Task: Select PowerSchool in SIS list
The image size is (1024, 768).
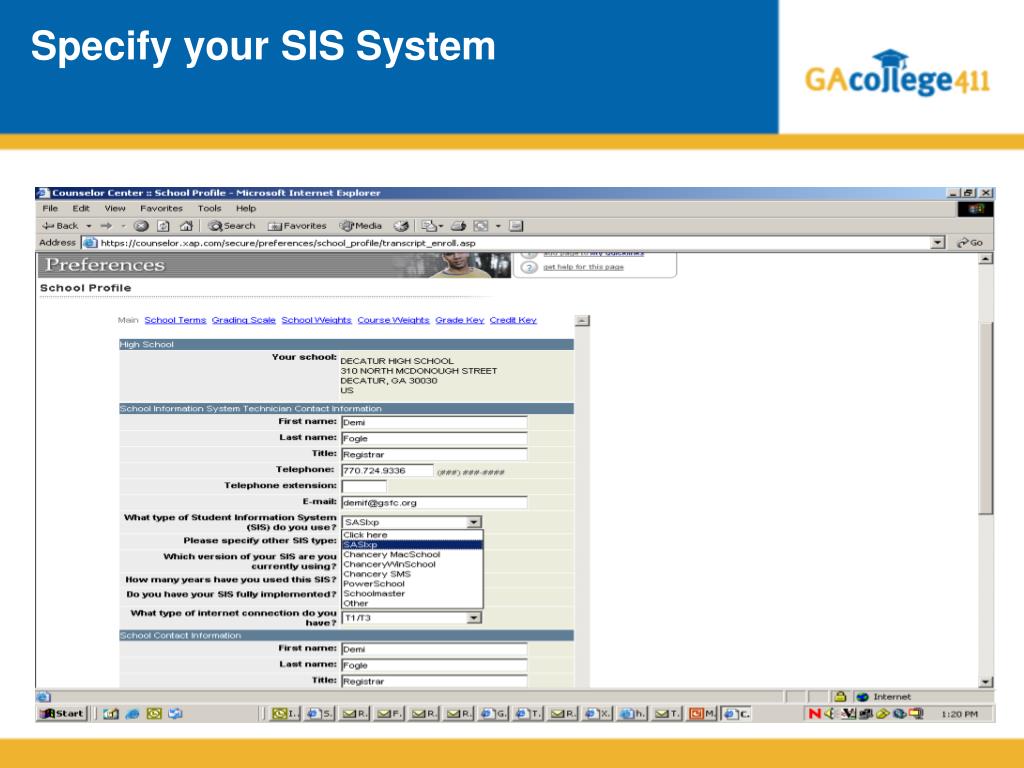Action: (x=412, y=584)
